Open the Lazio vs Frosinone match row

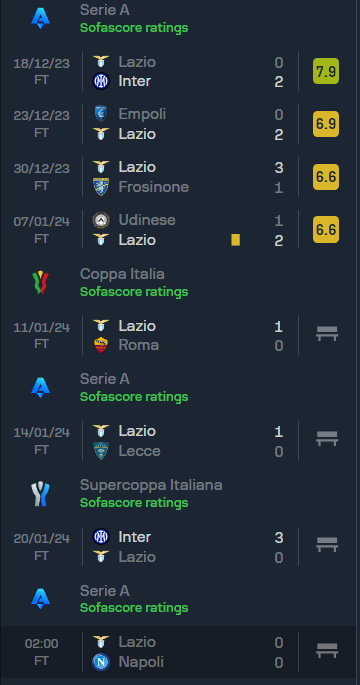pyautogui.click(x=180, y=177)
